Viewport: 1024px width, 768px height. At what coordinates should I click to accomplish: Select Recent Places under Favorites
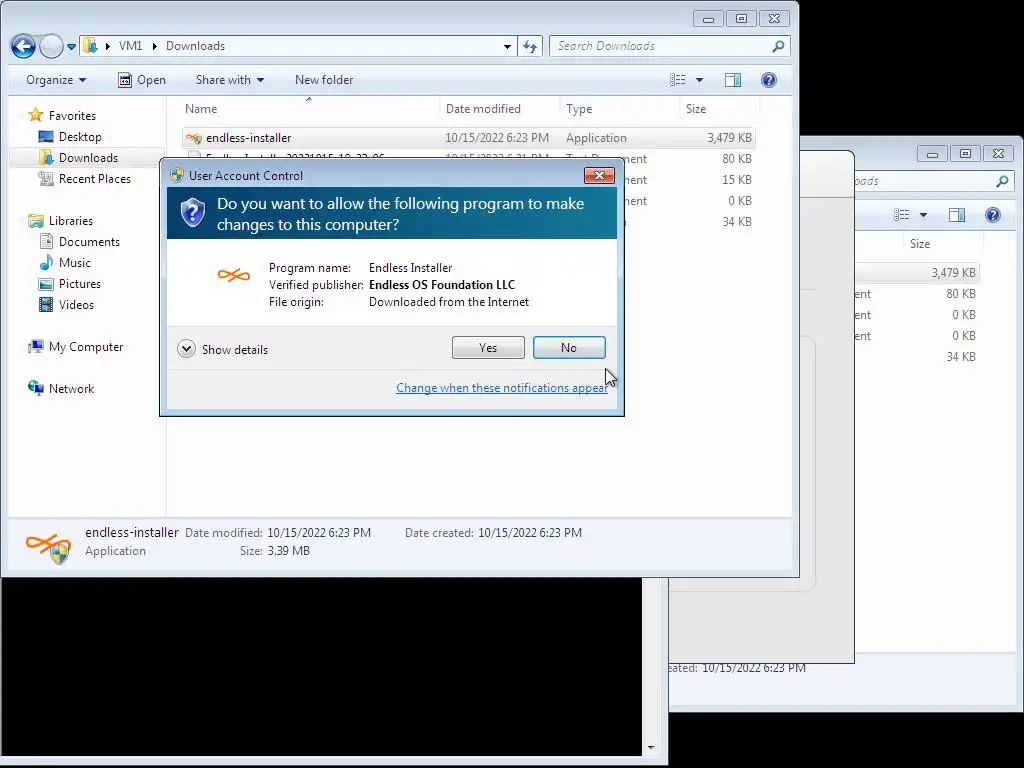[84, 178]
